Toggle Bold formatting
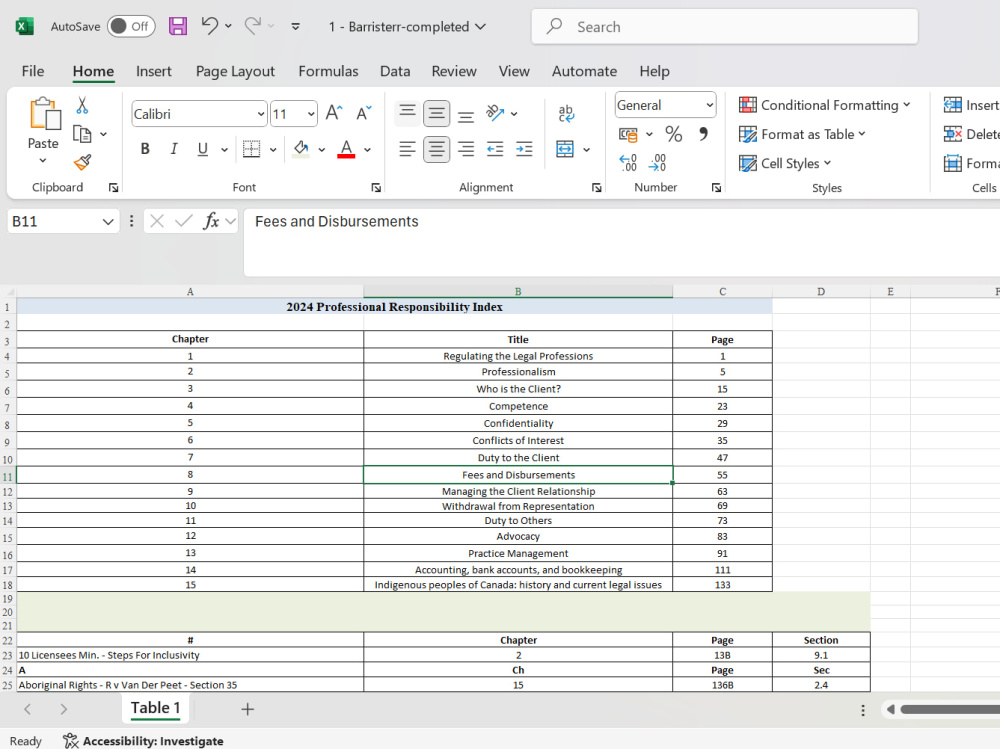The image size is (1000, 749). (x=145, y=149)
